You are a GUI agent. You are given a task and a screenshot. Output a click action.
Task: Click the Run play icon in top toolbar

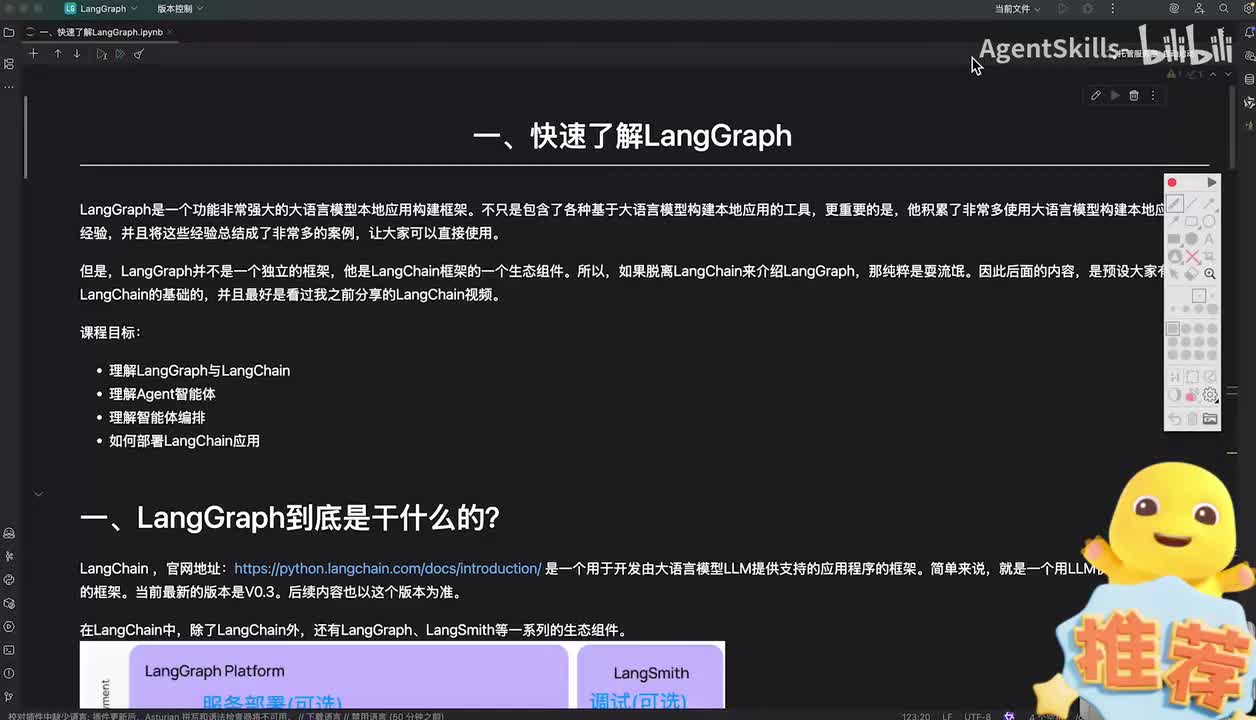pyautogui.click(x=1062, y=8)
